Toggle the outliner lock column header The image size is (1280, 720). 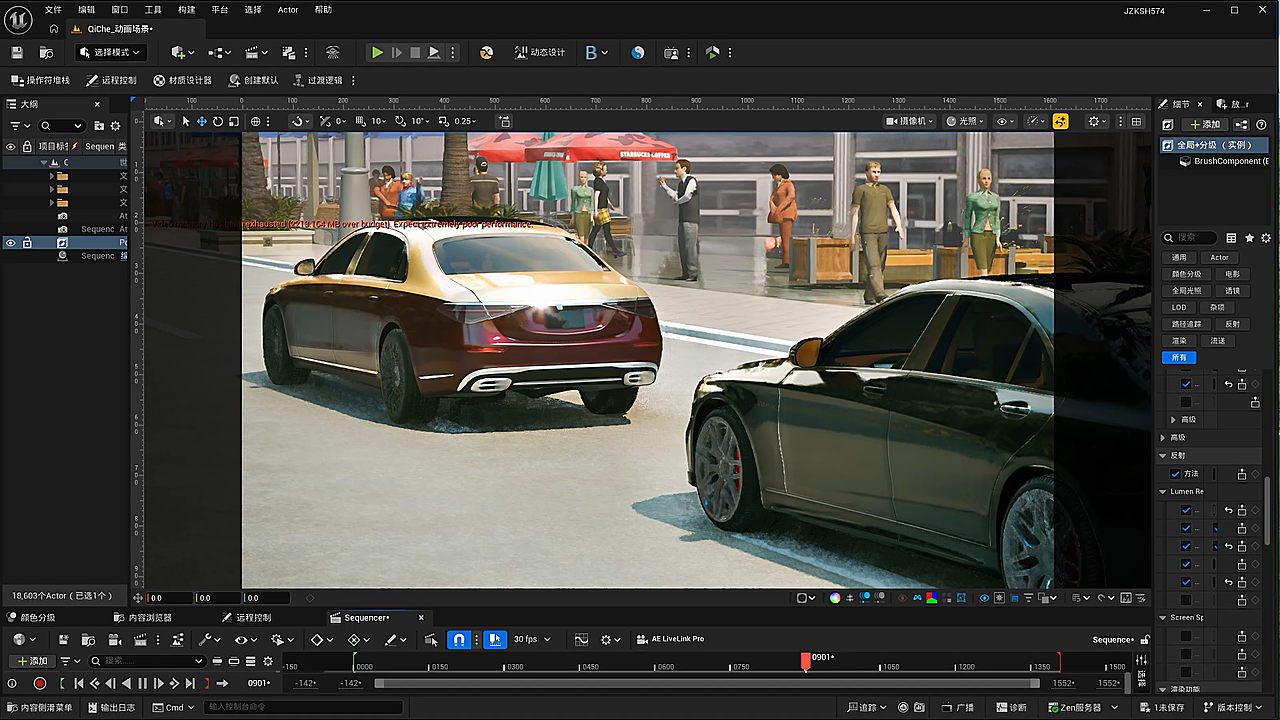click(27, 146)
